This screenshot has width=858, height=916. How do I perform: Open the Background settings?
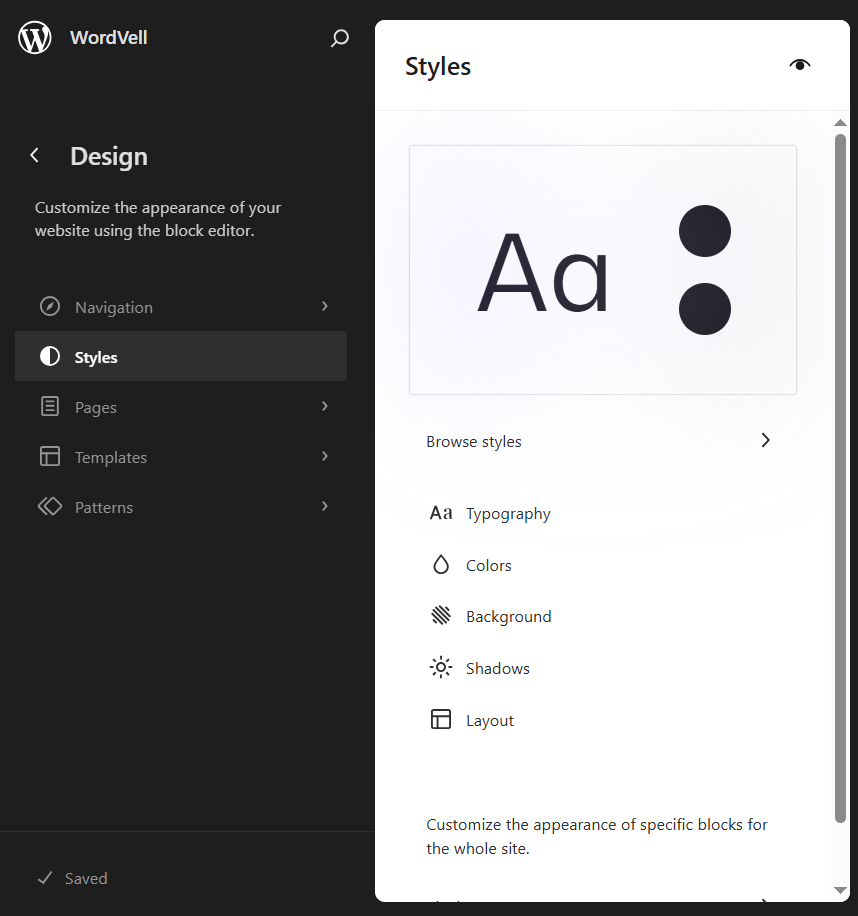coord(508,617)
